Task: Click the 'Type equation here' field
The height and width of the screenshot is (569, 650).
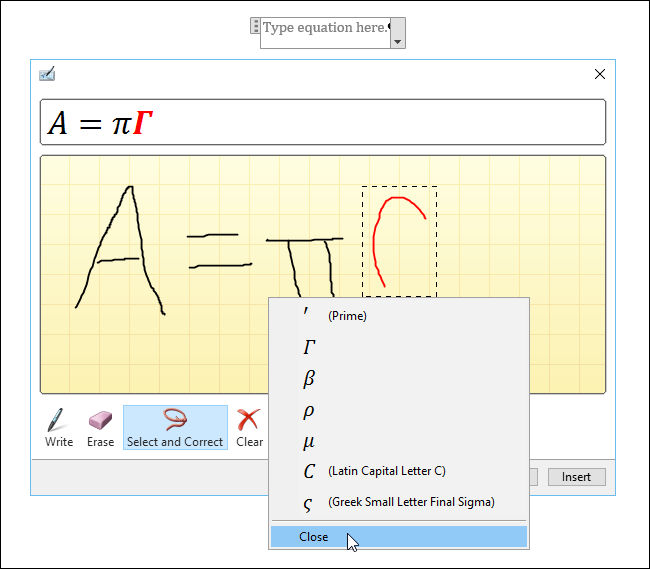Action: pyautogui.click(x=324, y=28)
